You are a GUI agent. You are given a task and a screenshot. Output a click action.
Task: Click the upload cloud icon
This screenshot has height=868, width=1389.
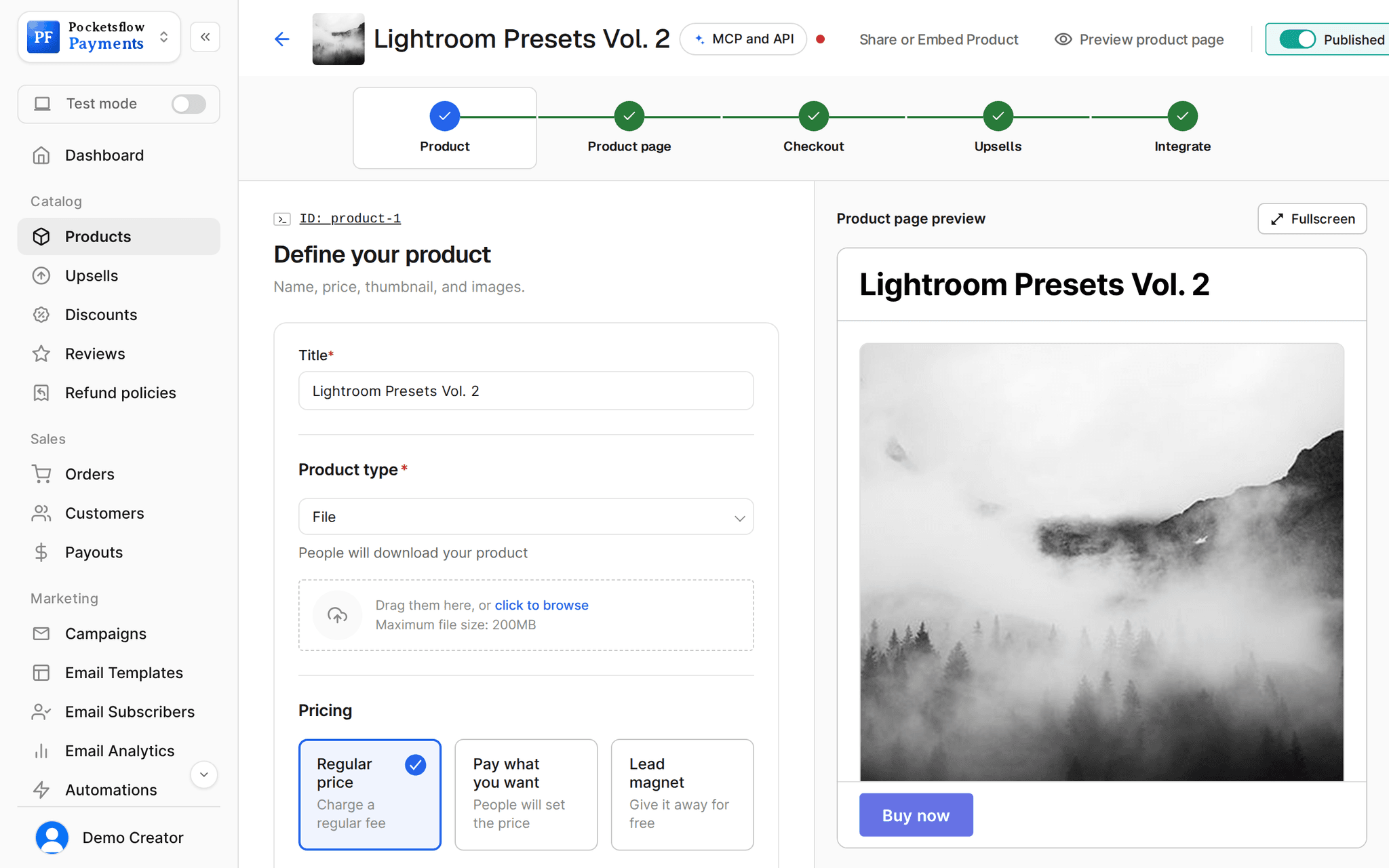(337, 615)
